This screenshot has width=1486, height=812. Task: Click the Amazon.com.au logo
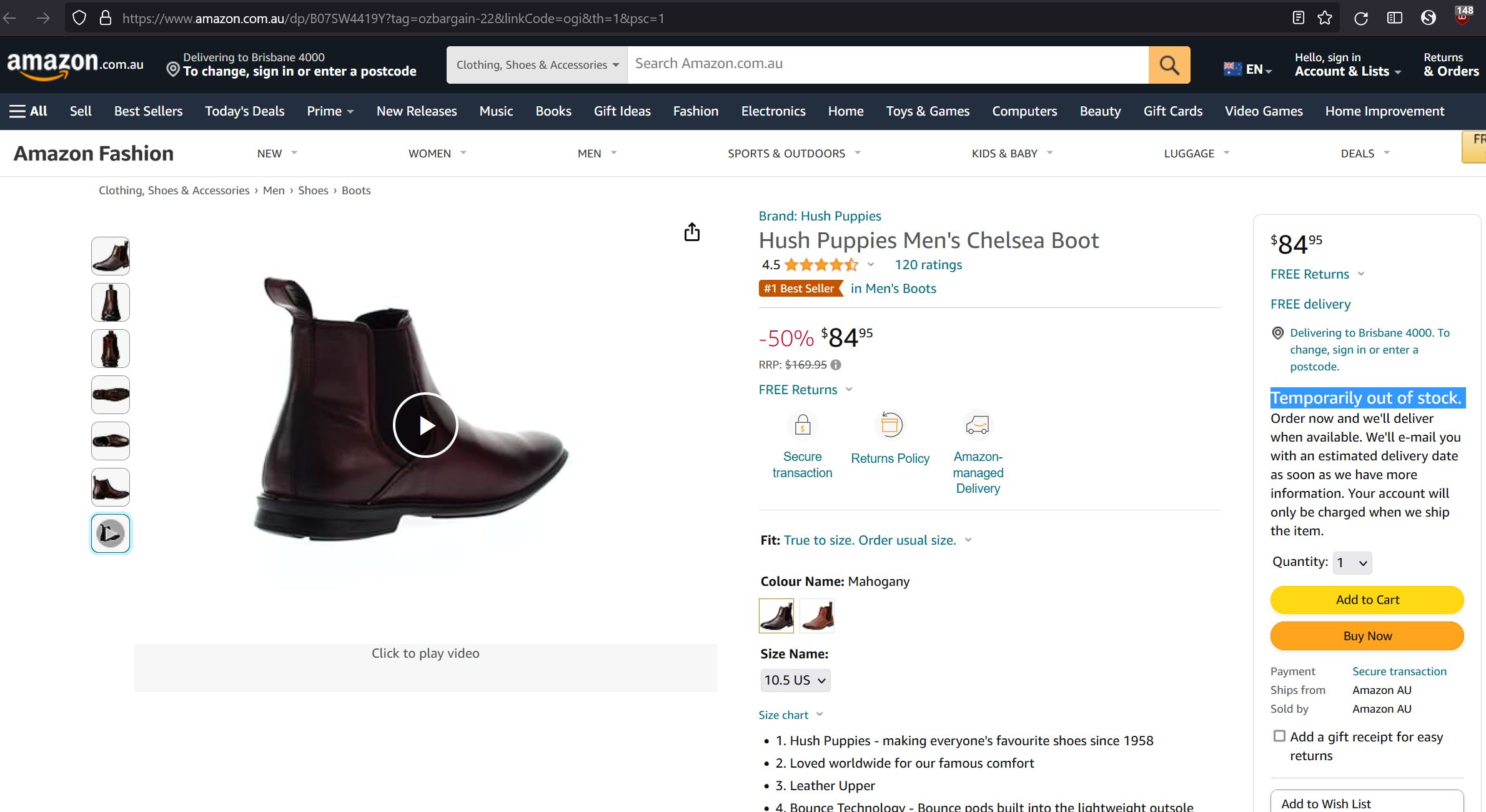click(75, 66)
